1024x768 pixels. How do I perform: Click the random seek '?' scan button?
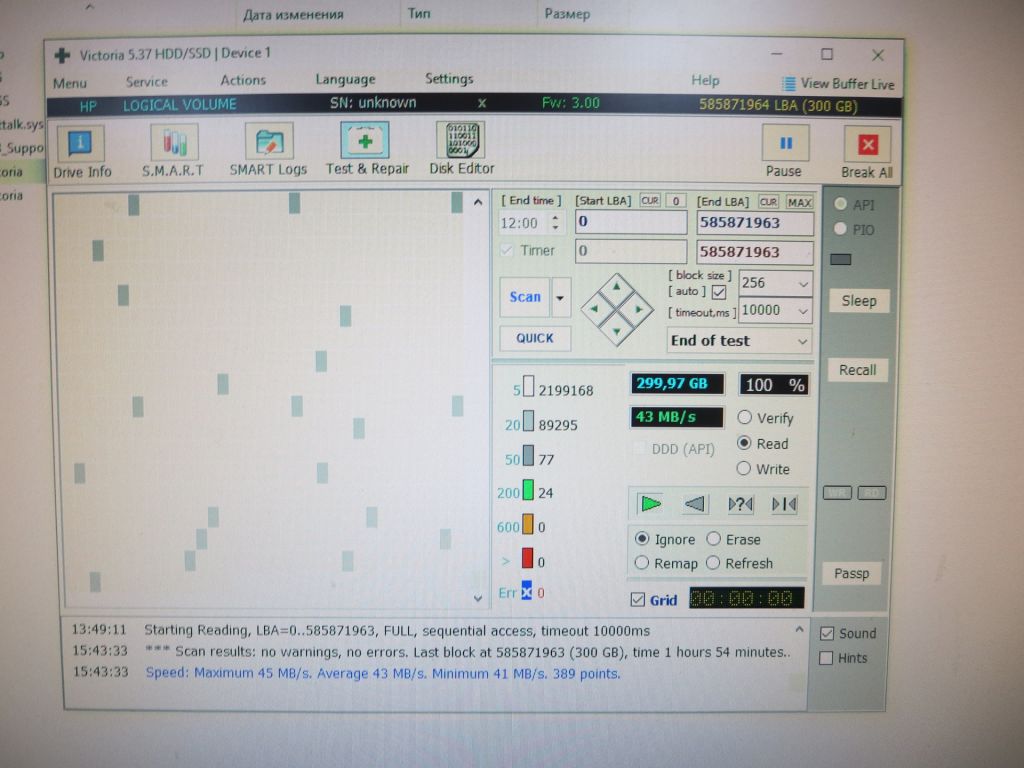(x=740, y=504)
